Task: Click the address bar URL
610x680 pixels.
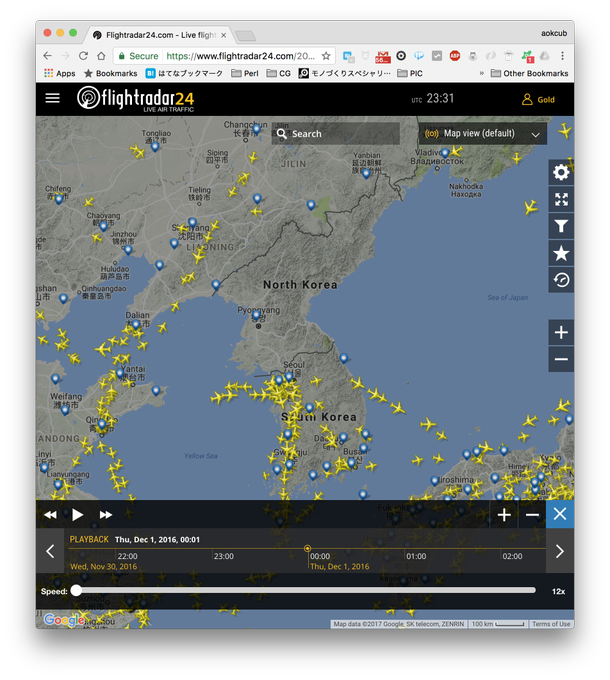Action: click(241, 56)
